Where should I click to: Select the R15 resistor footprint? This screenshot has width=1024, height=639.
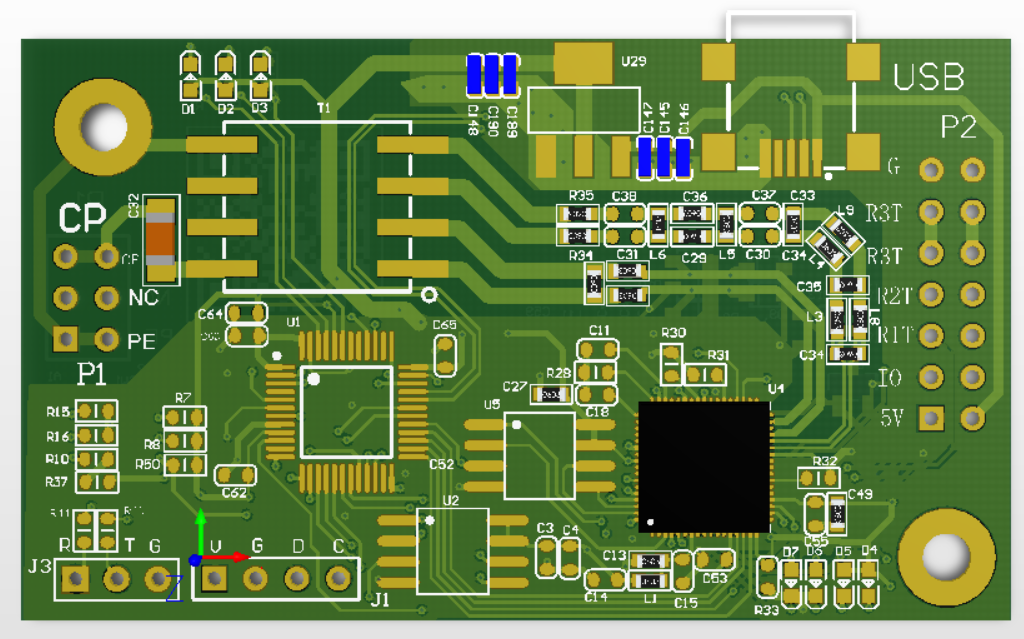97,412
